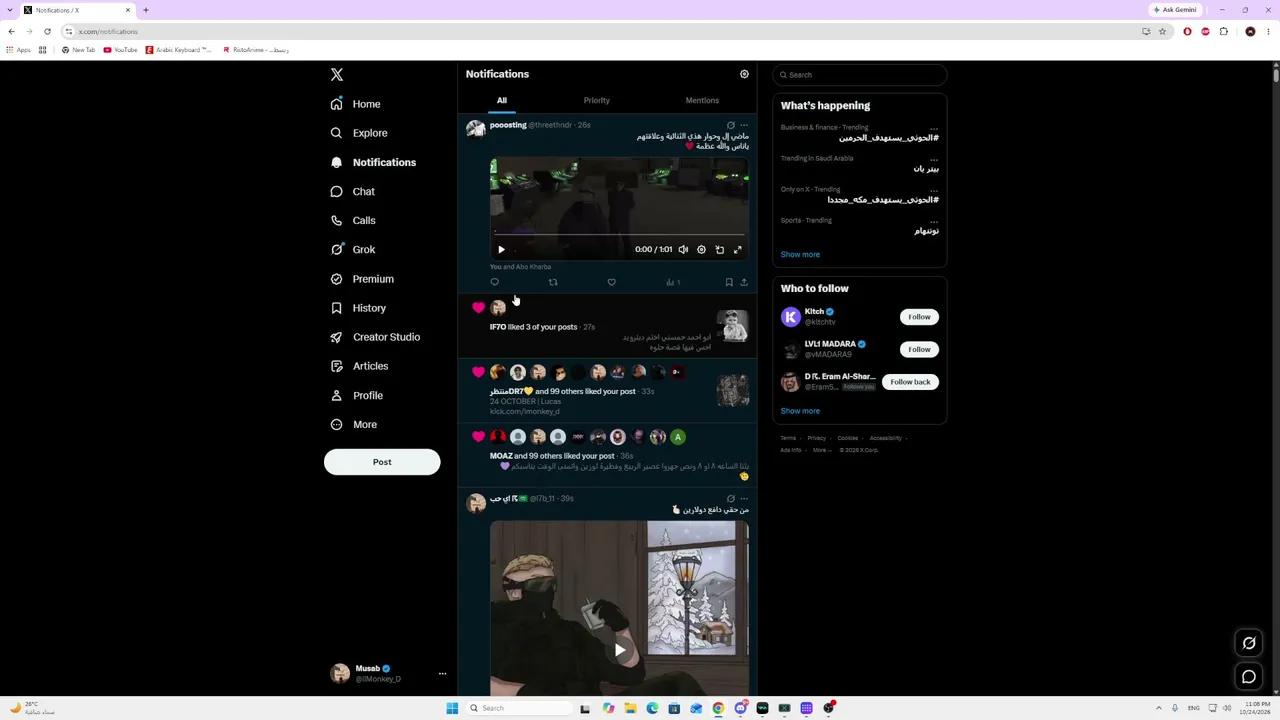
Task: Switch to the Mentions tab
Action: (x=702, y=101)
